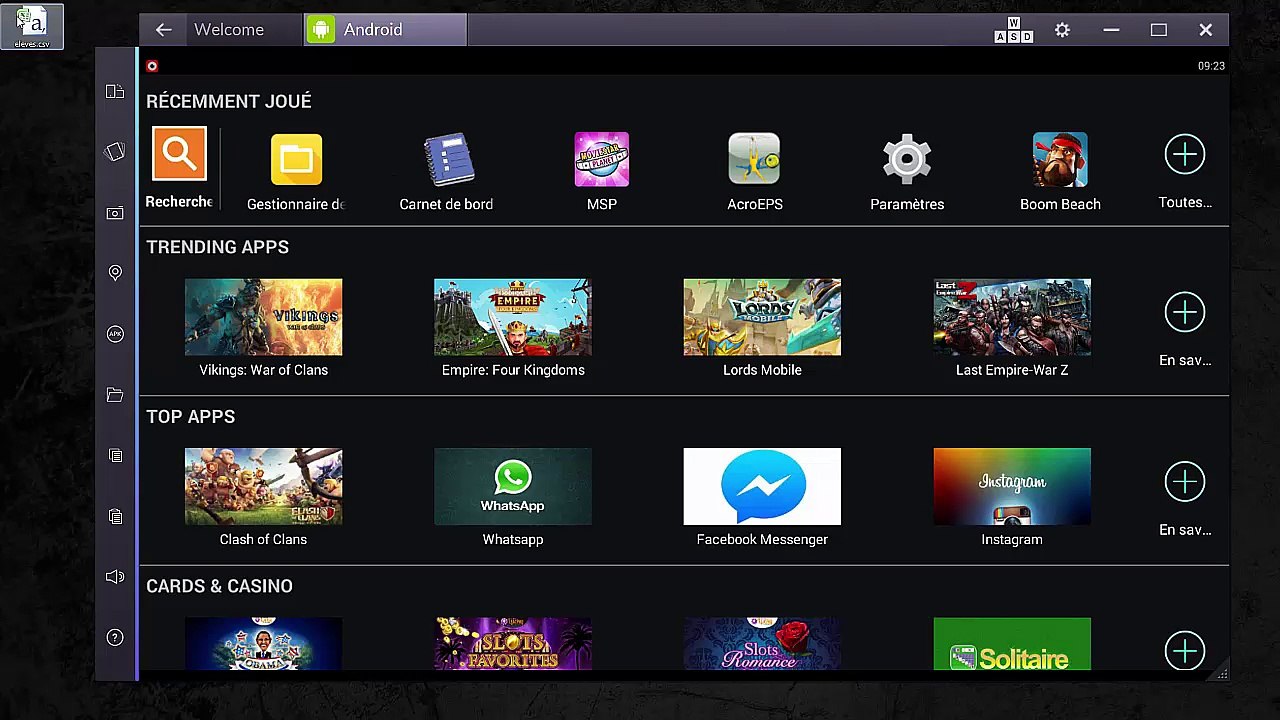Open Last Empire-War Z thumbnail

[x=1012, y=317]
